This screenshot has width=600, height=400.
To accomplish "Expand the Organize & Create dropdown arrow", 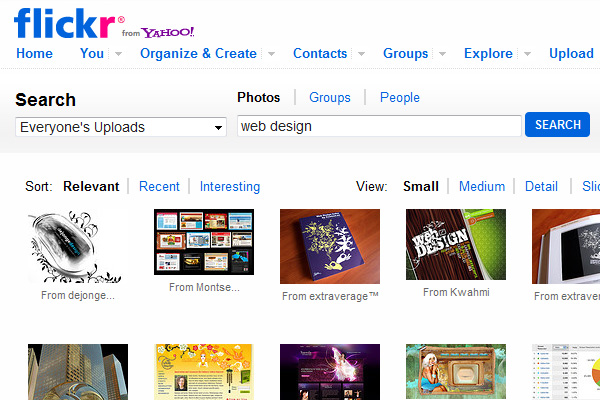I will [x=271, y=54].
